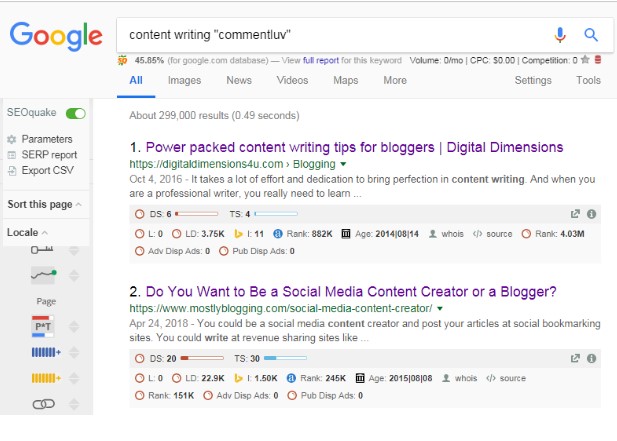This screenshot has width=617, height=441.
Task: Collapse the Locale section
Action: click(x=44, y=233)
